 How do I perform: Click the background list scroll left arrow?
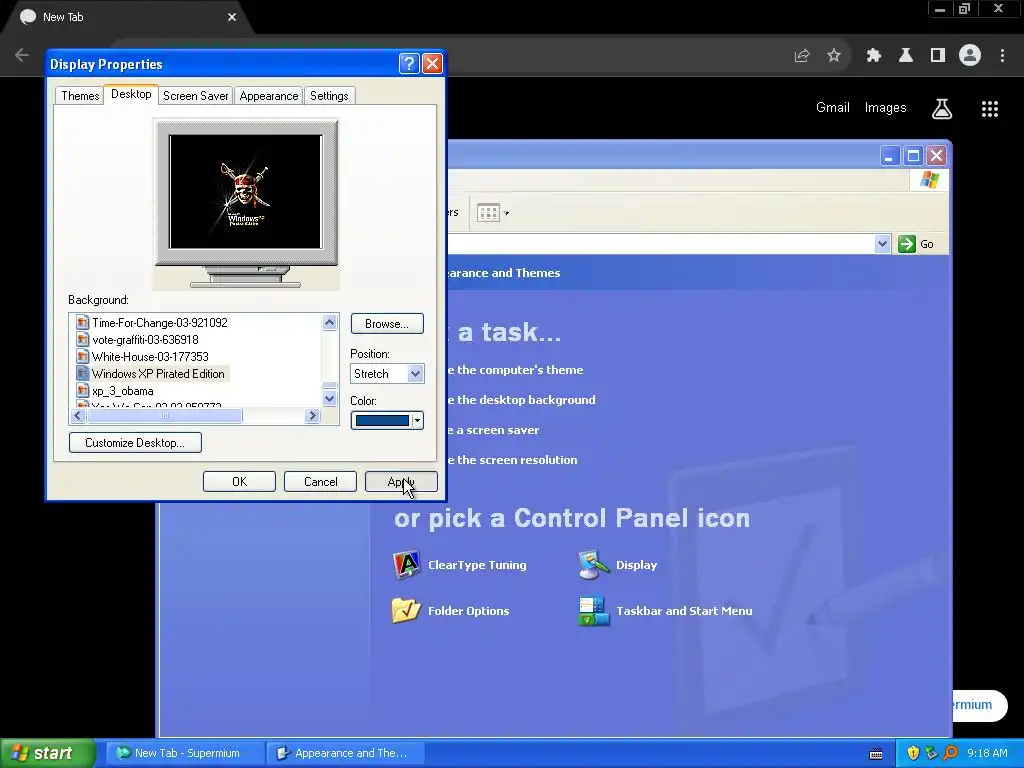coord(78,415)
